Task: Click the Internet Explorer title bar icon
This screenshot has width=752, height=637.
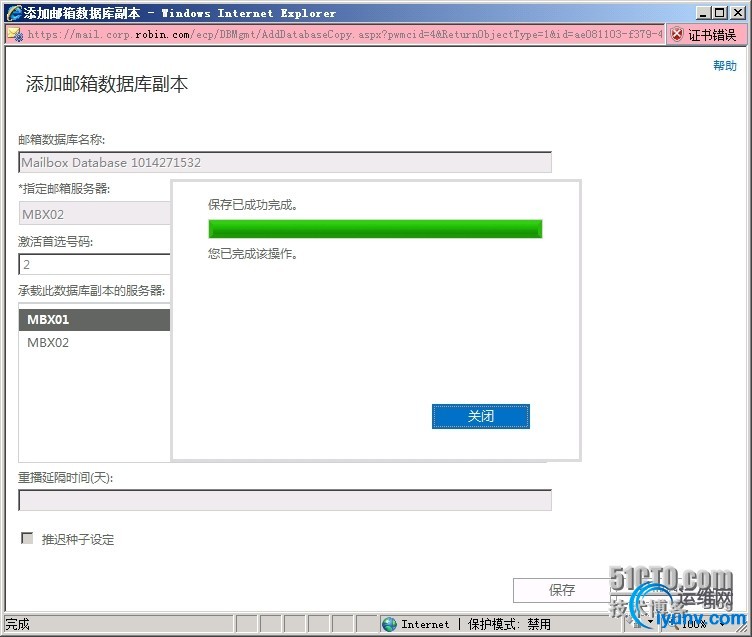Action: click(14, 13)
